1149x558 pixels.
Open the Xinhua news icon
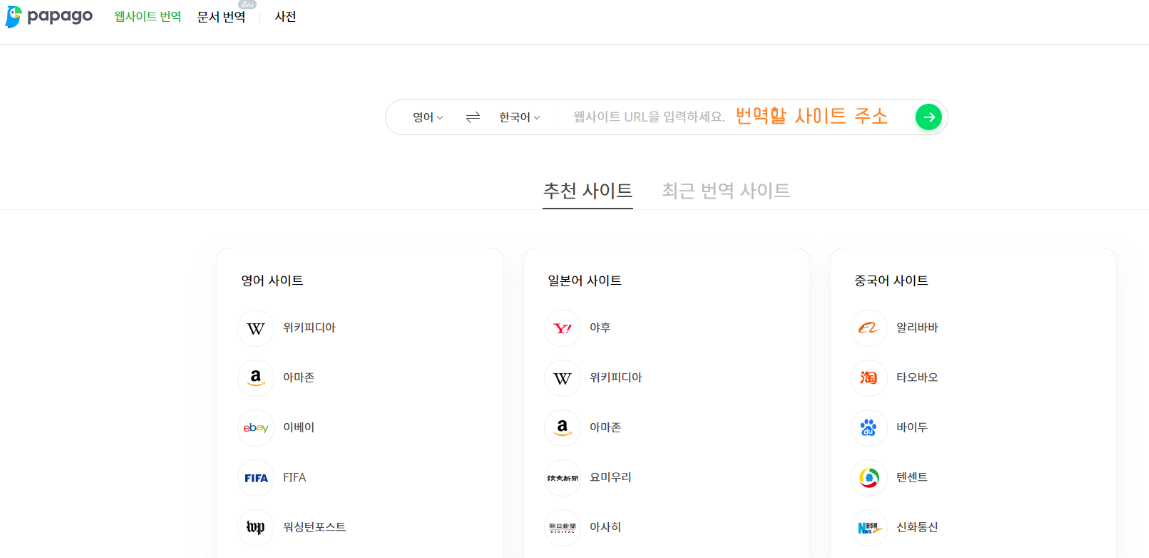869,528
